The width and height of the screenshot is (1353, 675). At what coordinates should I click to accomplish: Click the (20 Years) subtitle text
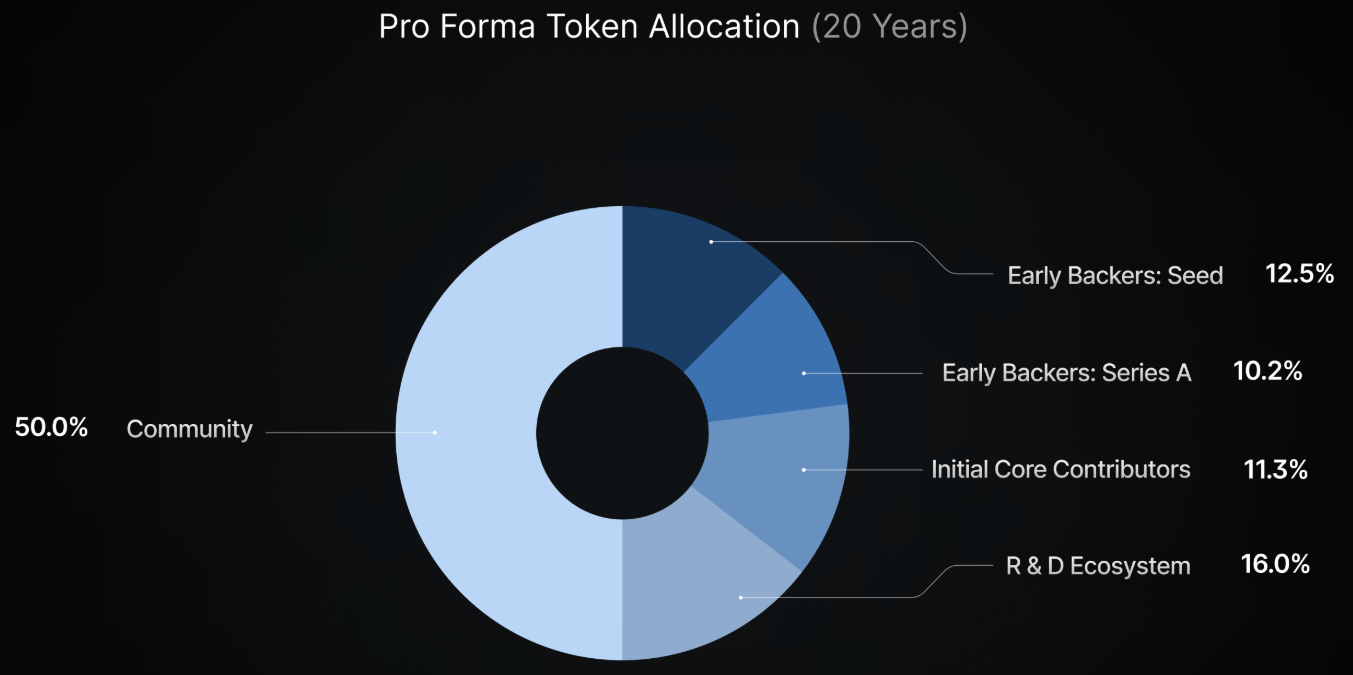tap(890, 27)
